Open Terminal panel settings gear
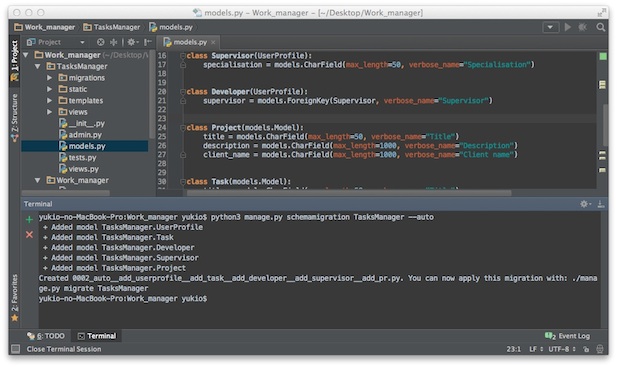 coord(585,204)
